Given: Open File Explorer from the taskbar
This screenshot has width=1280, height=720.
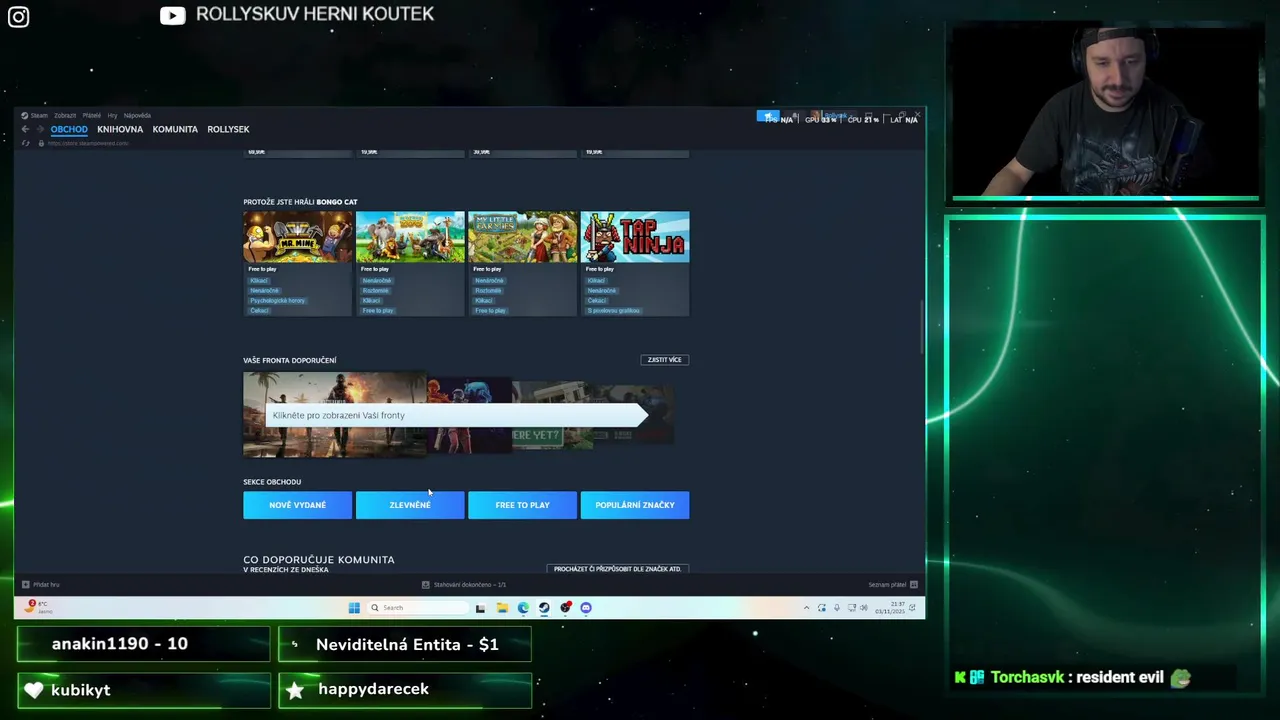Looking at the screenshot, I should click(x=502, y=607).
